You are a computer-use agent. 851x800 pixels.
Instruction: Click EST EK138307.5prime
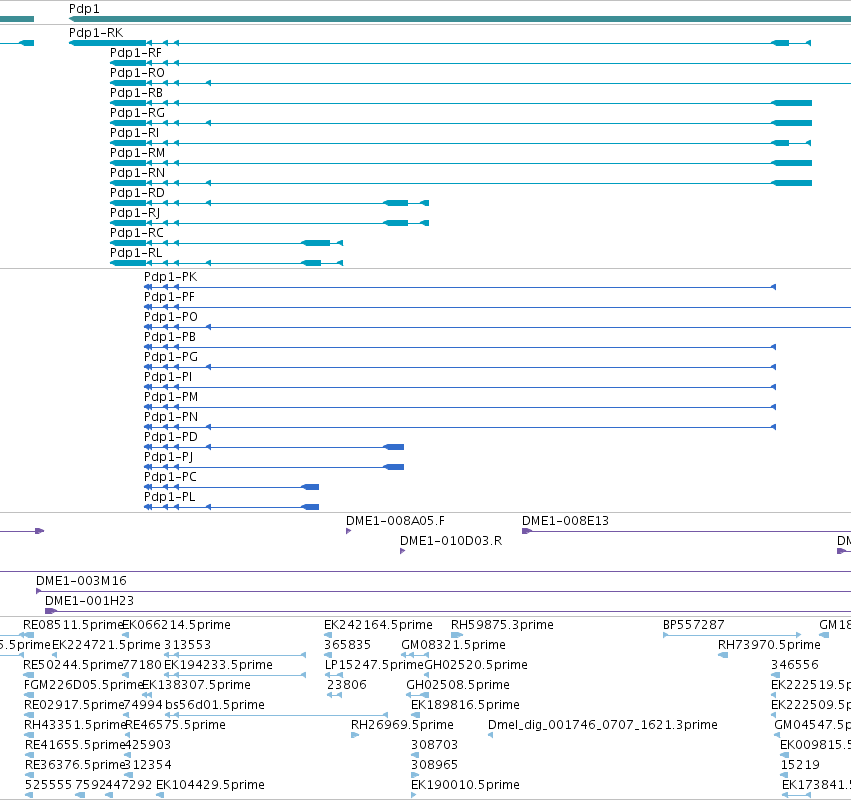[196, 685]
